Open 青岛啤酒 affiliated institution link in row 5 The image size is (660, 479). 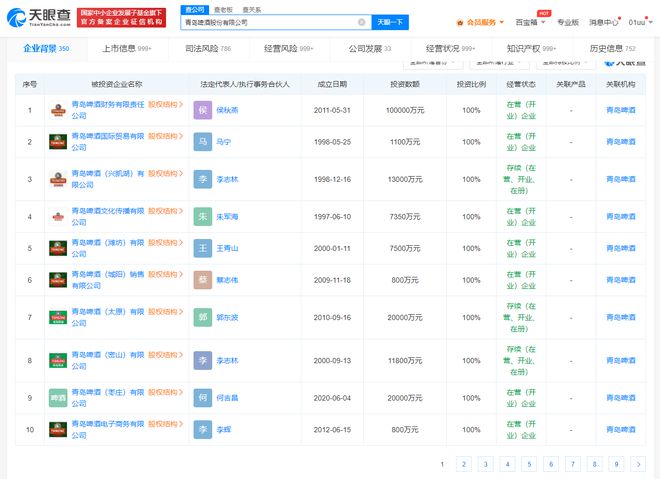(x=621, y=248)
